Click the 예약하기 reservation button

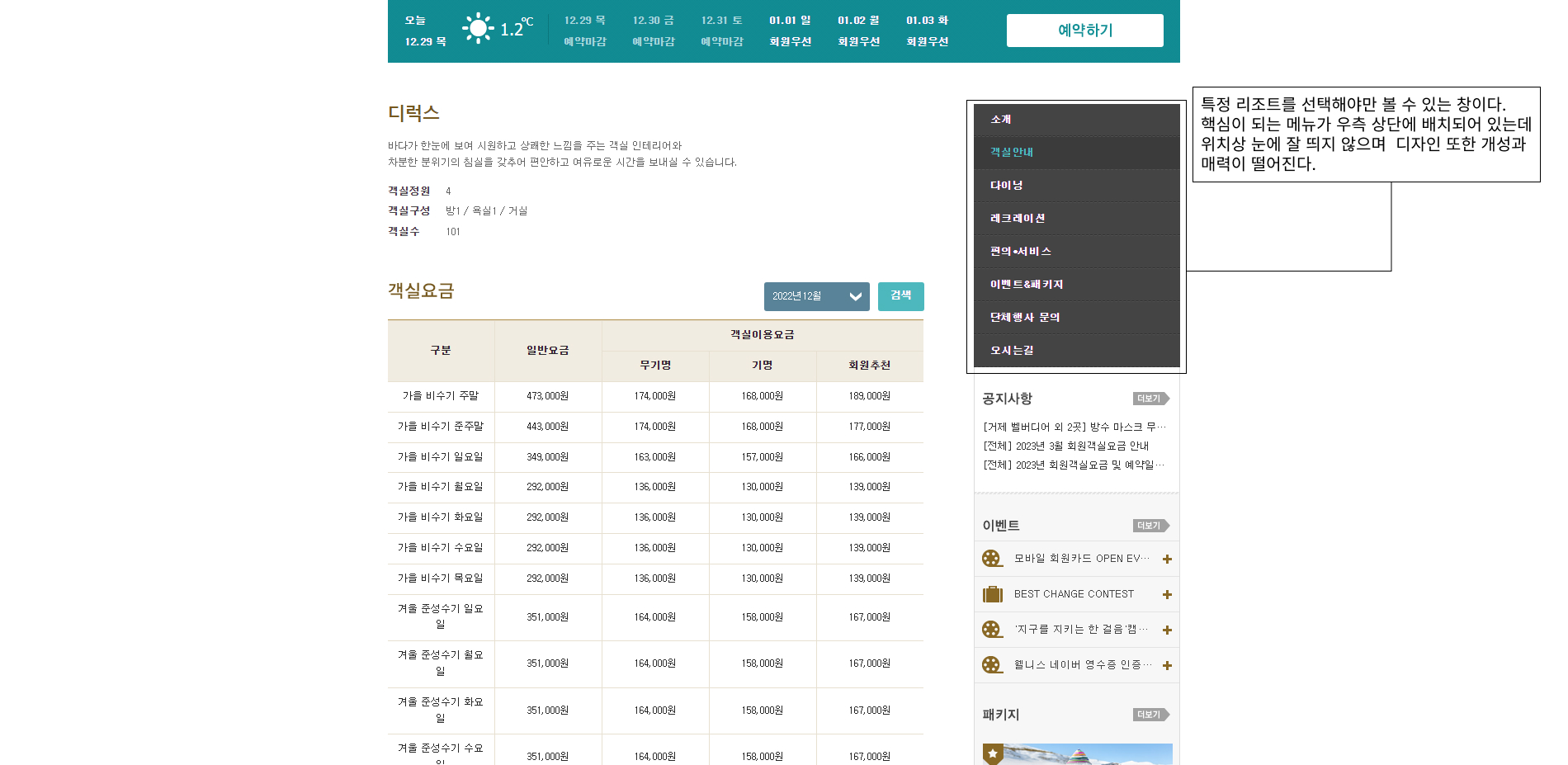[1084, 31]
